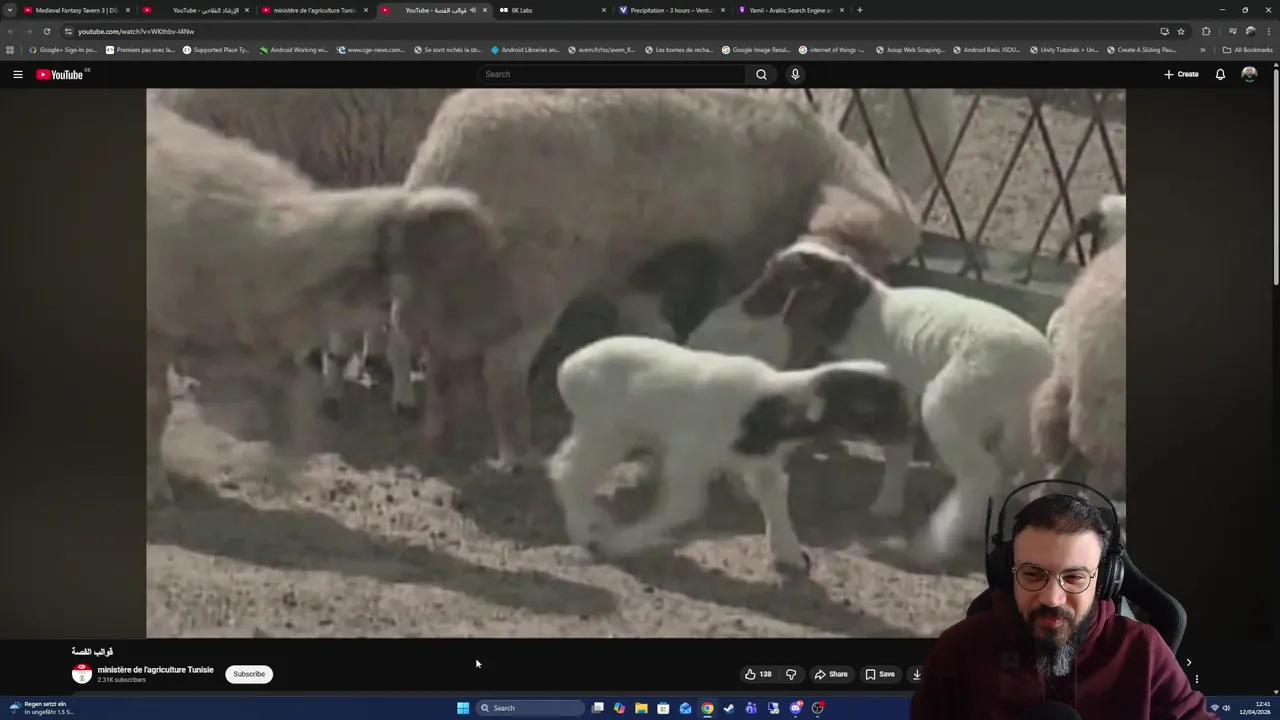
Task: Click the magnifier search submit button
Action: pyautogui.click(x=761, y=74)
